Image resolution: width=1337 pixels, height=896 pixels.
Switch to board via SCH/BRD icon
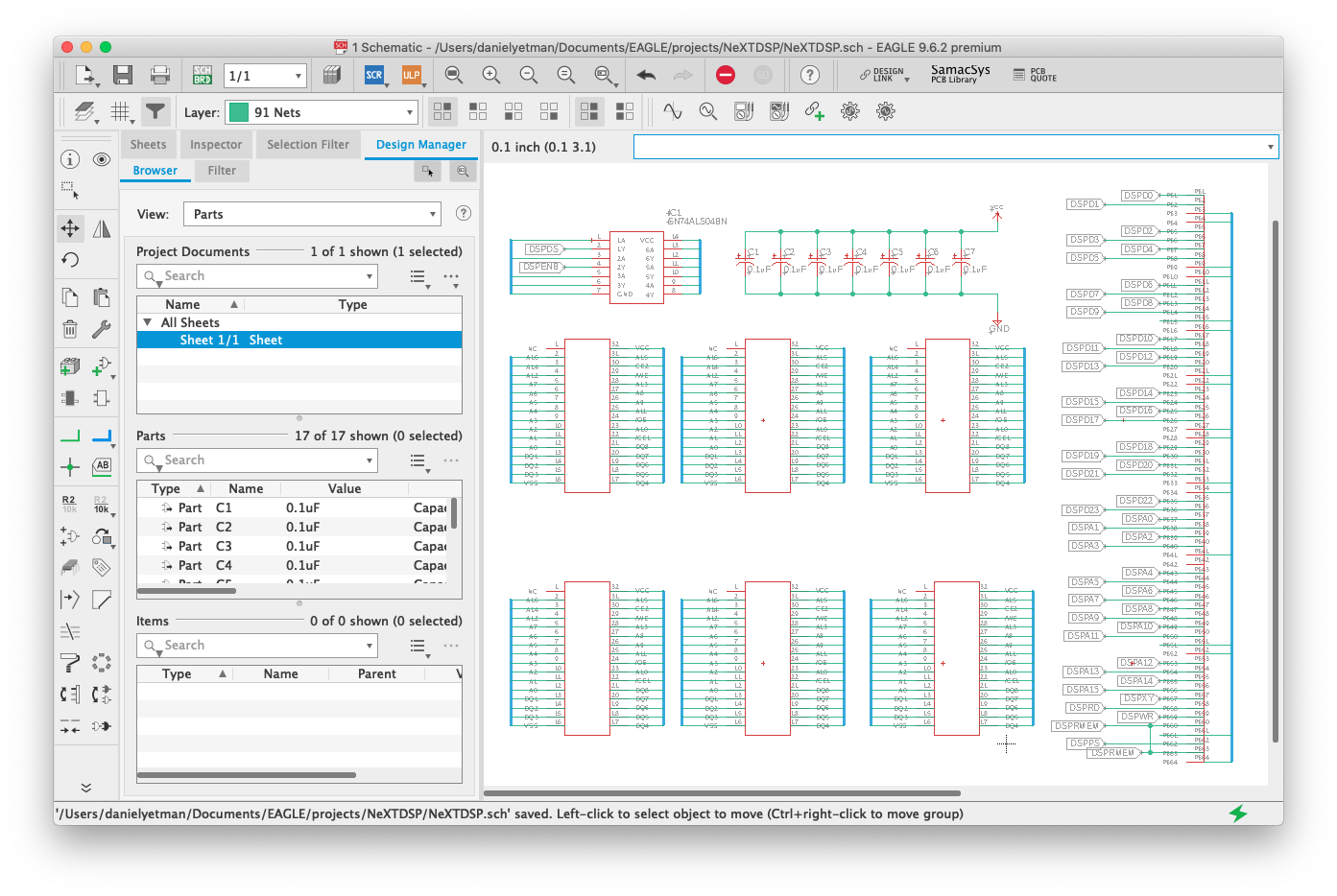(x=203, y=75)
